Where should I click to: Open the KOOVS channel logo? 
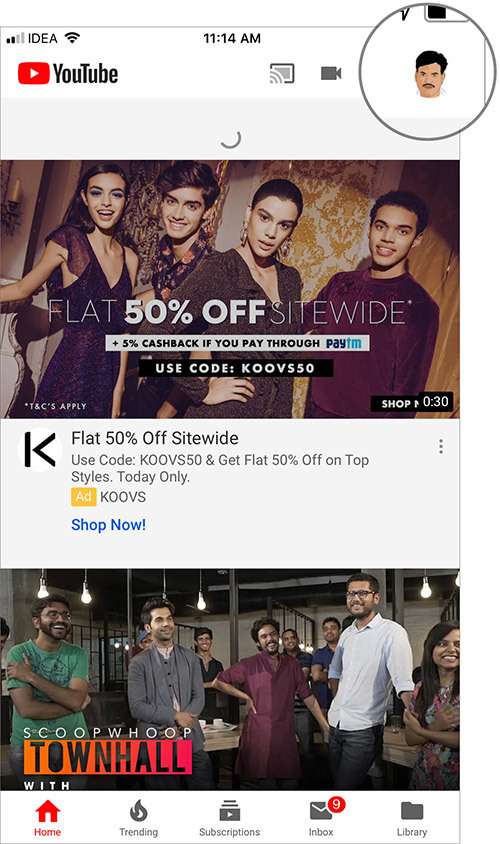point(39,450)
